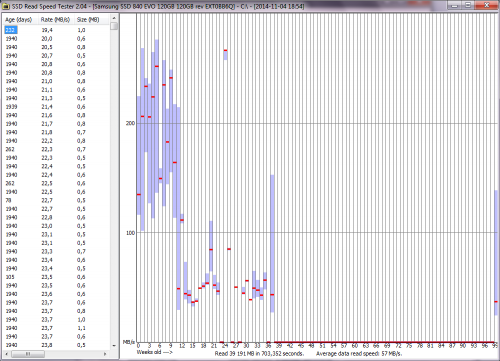500x361 pixels.
Task: Select the row with rate 21,0
Action: pos(56,81)
